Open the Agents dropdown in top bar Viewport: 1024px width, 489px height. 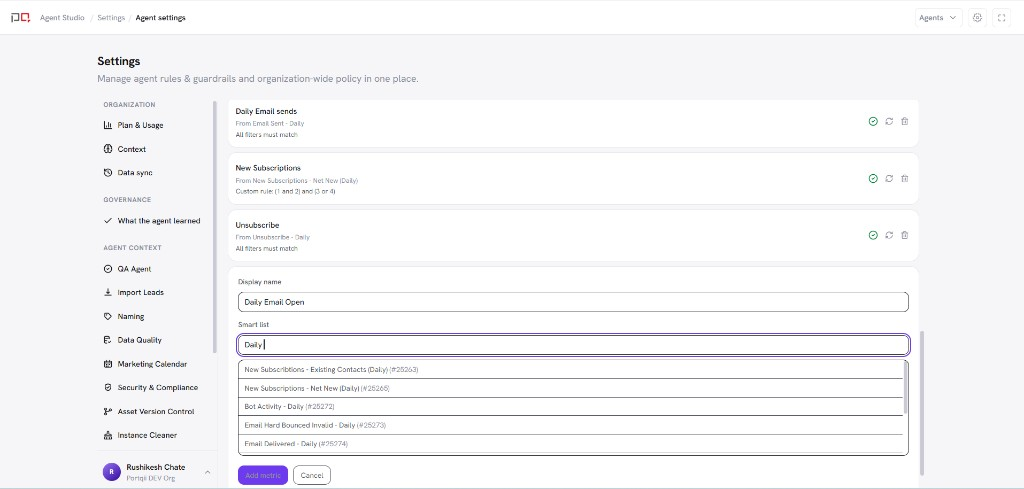(x=938, y=18)
